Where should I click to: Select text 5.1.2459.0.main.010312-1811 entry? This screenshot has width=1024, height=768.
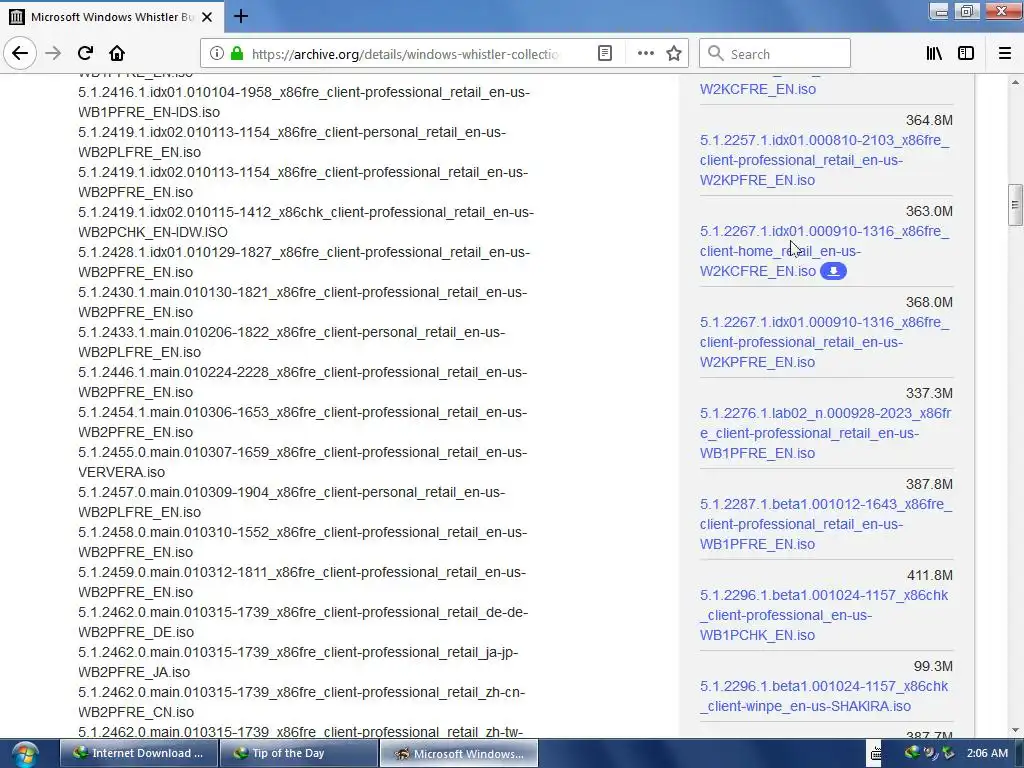[302, 582]
